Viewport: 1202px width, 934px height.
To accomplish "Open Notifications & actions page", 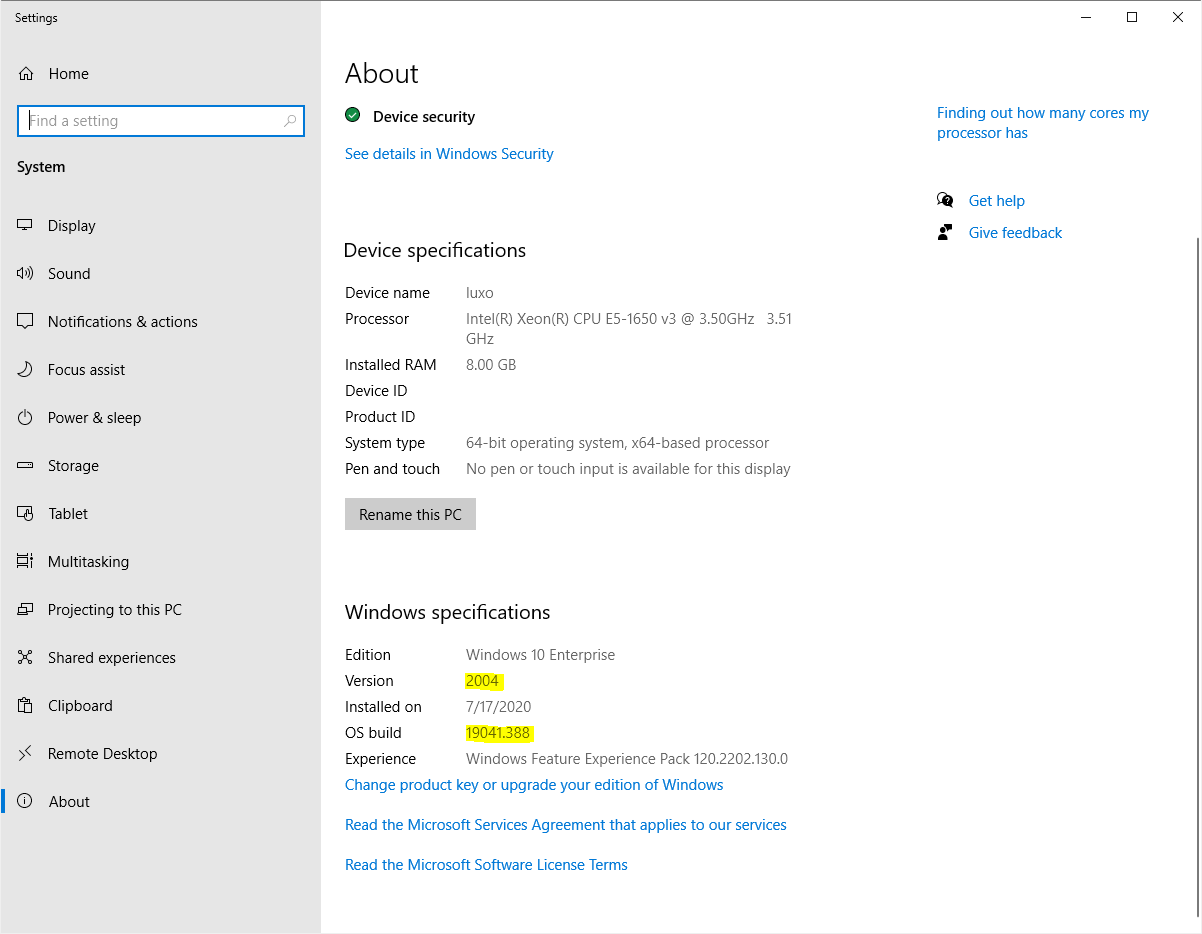I will [x=122, y=322].
